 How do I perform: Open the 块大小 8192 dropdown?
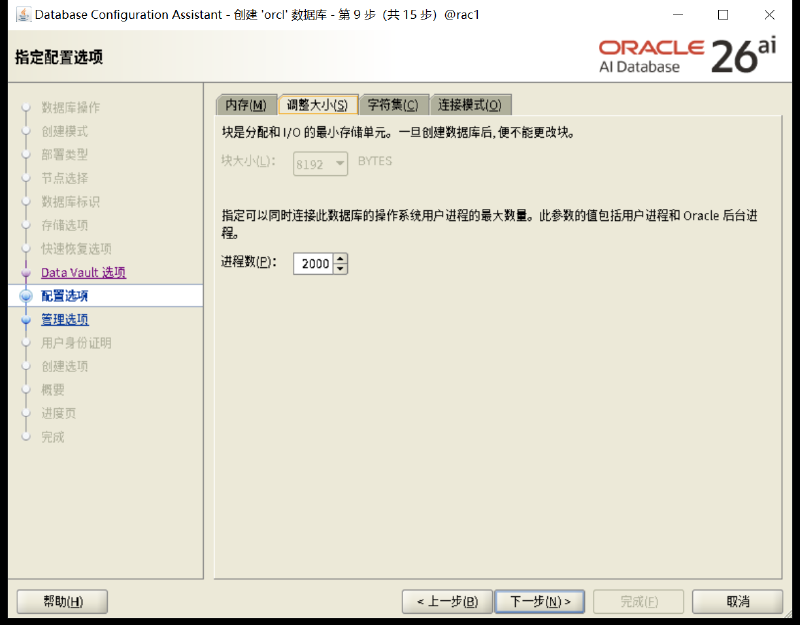pyautogui.click(x=320, y=164)
